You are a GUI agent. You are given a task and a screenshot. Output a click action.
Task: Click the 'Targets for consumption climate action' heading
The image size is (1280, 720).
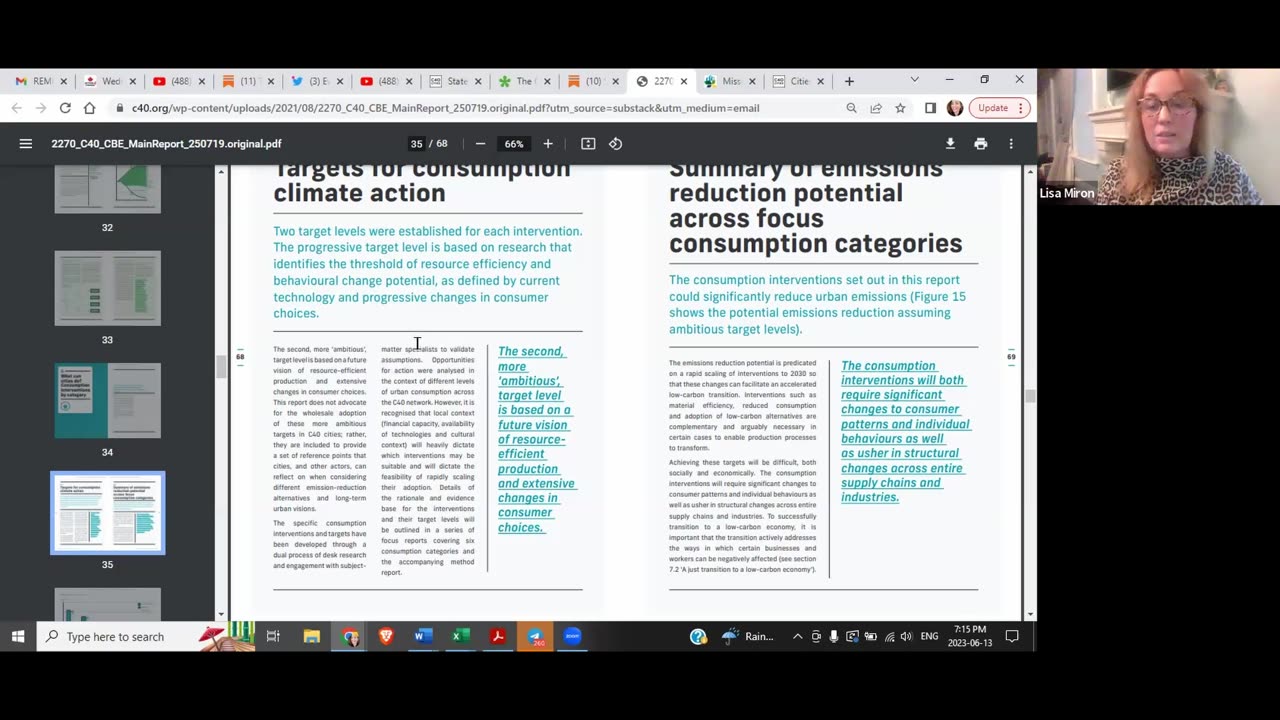[422, 181]
